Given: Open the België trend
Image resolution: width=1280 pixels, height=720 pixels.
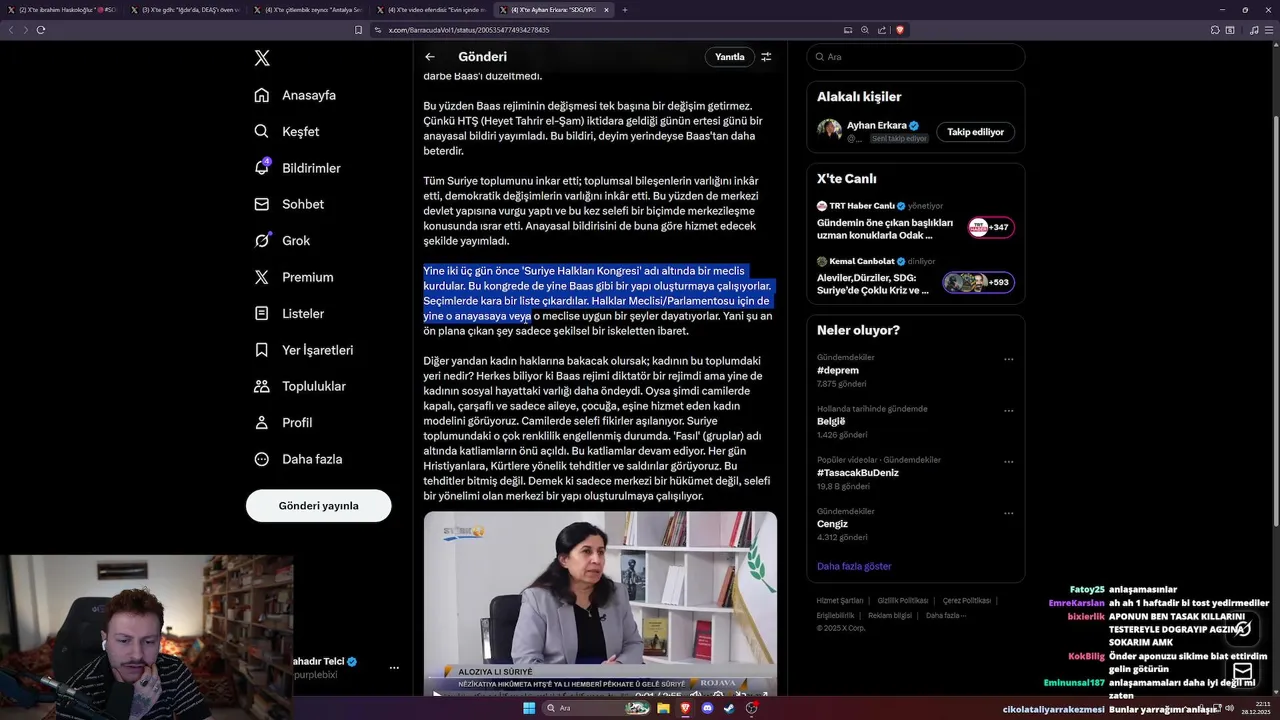Looking at the screenshot, I should pyautogui.click(x=831, y=421).
